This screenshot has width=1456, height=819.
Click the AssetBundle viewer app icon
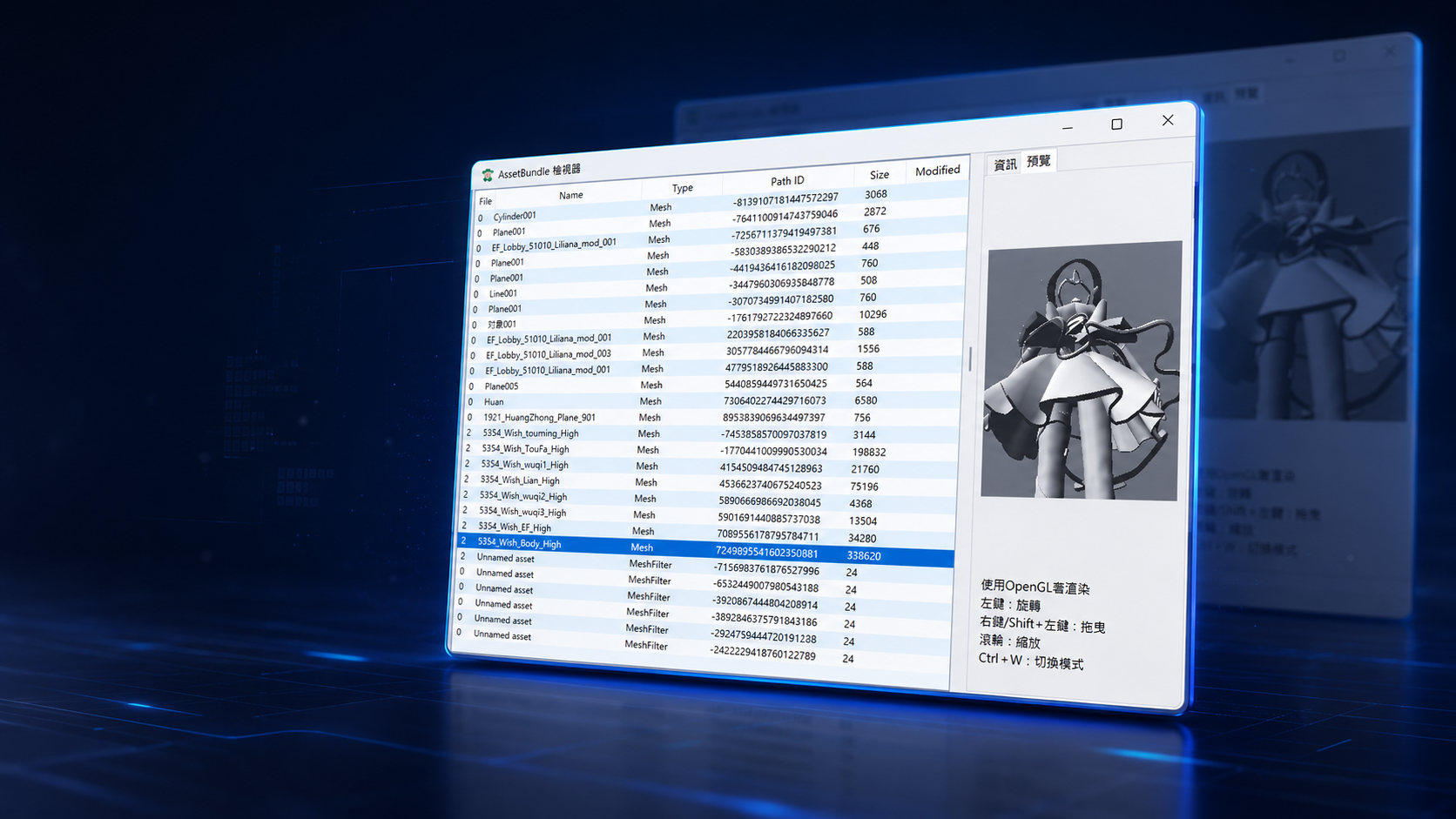488,175
